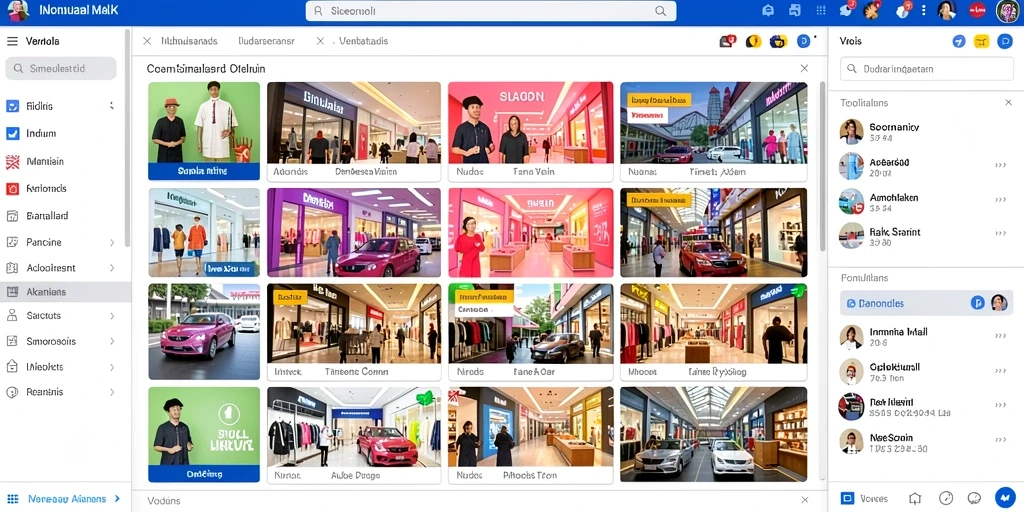Click the red Fsriomds sidebar icon
The height and width of the screenshot is (512, 1024).
12,189
